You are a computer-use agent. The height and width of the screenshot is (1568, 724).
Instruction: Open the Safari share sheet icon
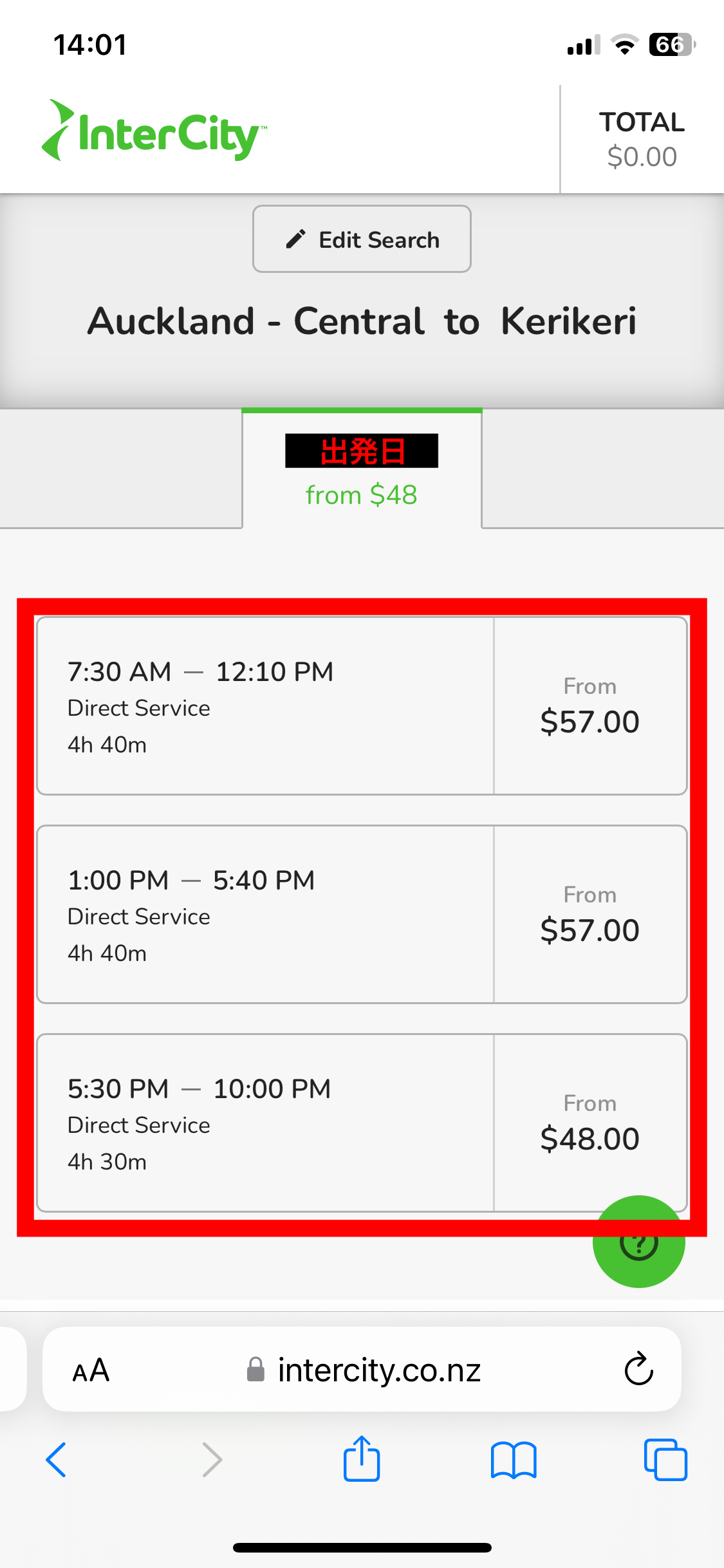(362, 1459)
